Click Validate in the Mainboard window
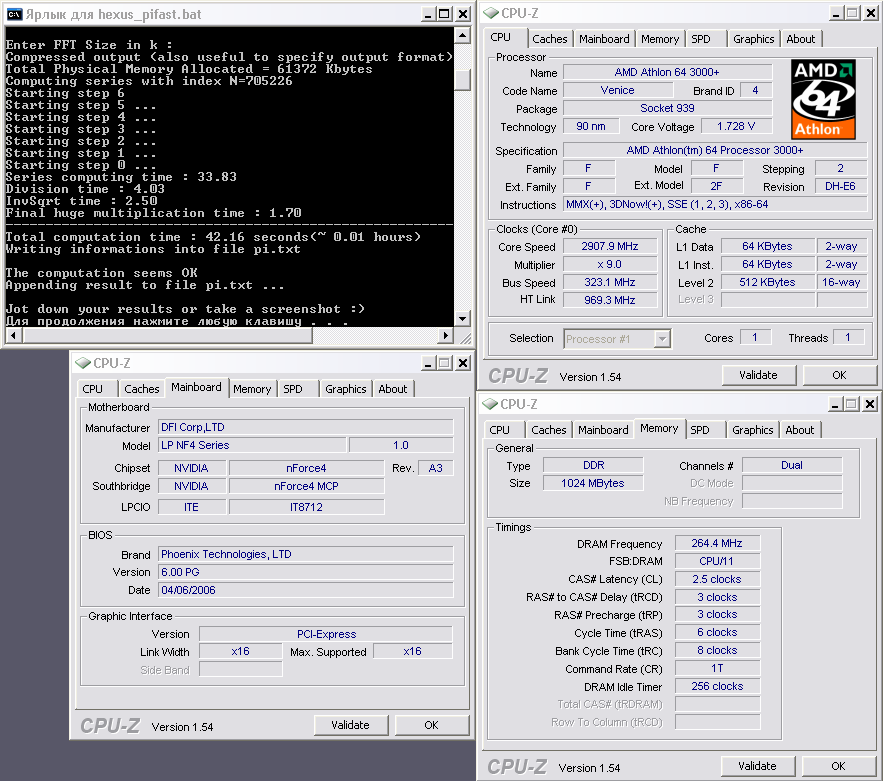Viewport: 883px width, 781px height. click(350, 725)
